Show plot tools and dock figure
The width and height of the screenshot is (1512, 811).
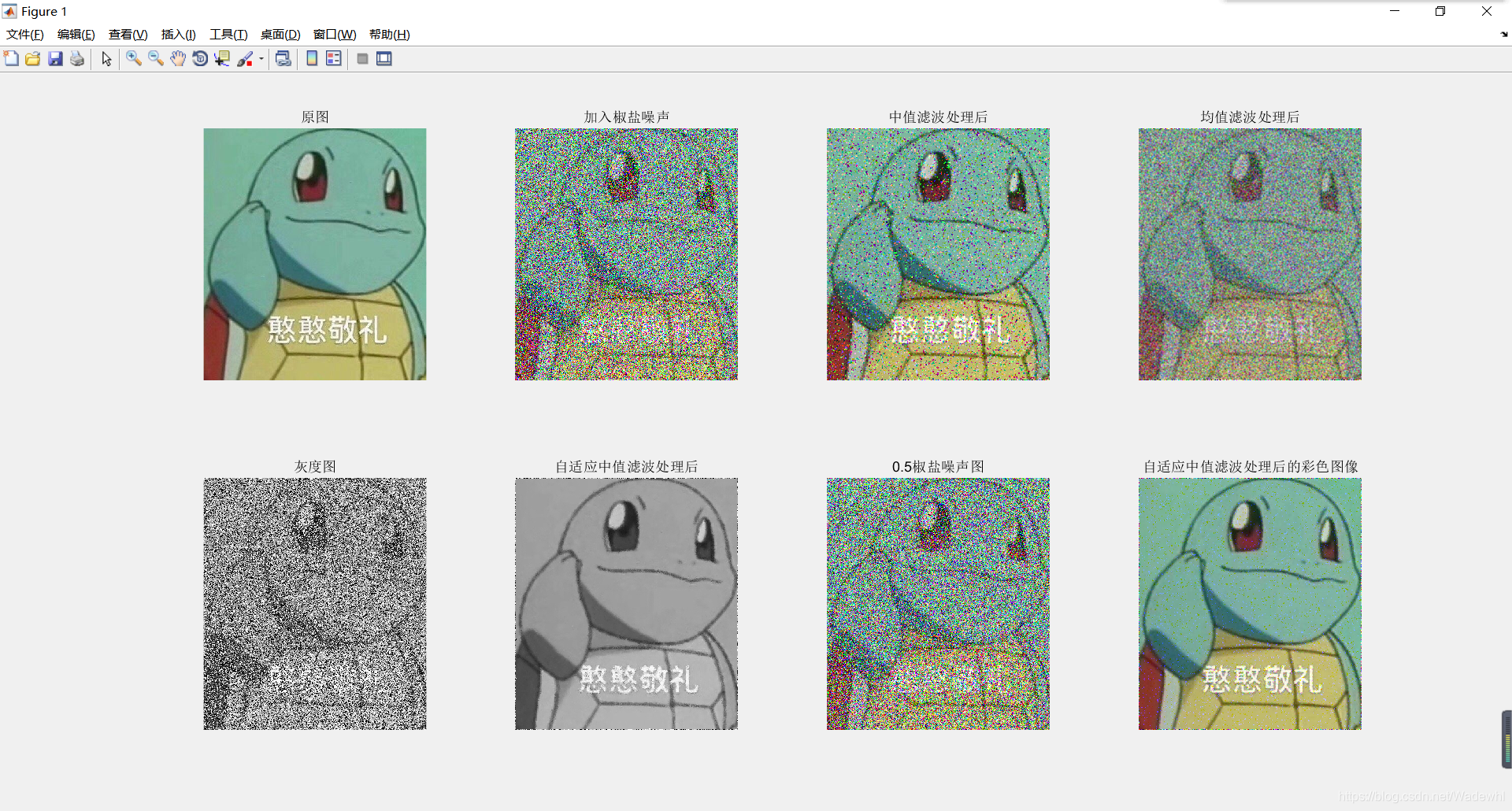click(x=384, y=58)
